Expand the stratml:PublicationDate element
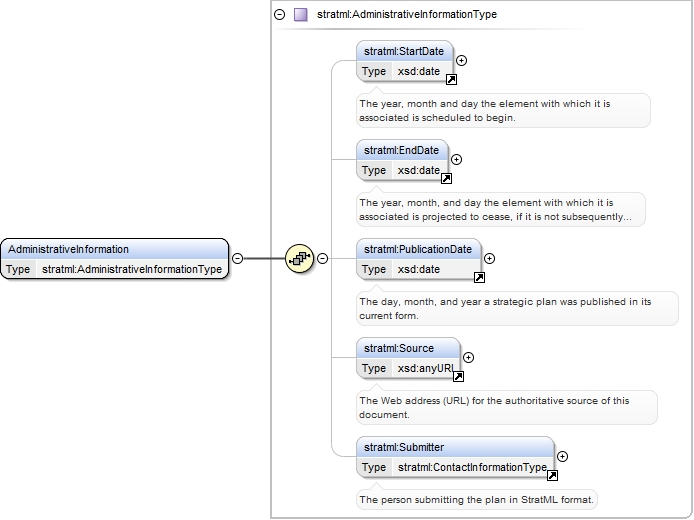Viewport: 694px width, 520px height. (489, 258)
